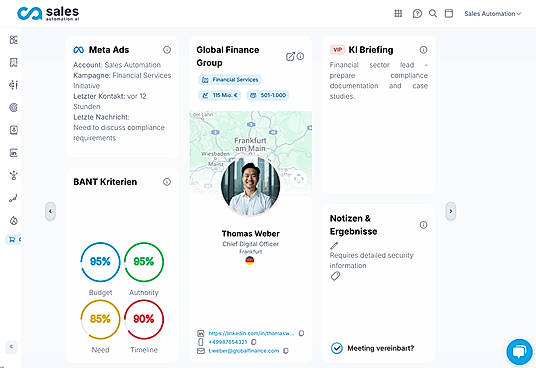Recenter map with locate icon
536x368 pixels.
[298, 179]
